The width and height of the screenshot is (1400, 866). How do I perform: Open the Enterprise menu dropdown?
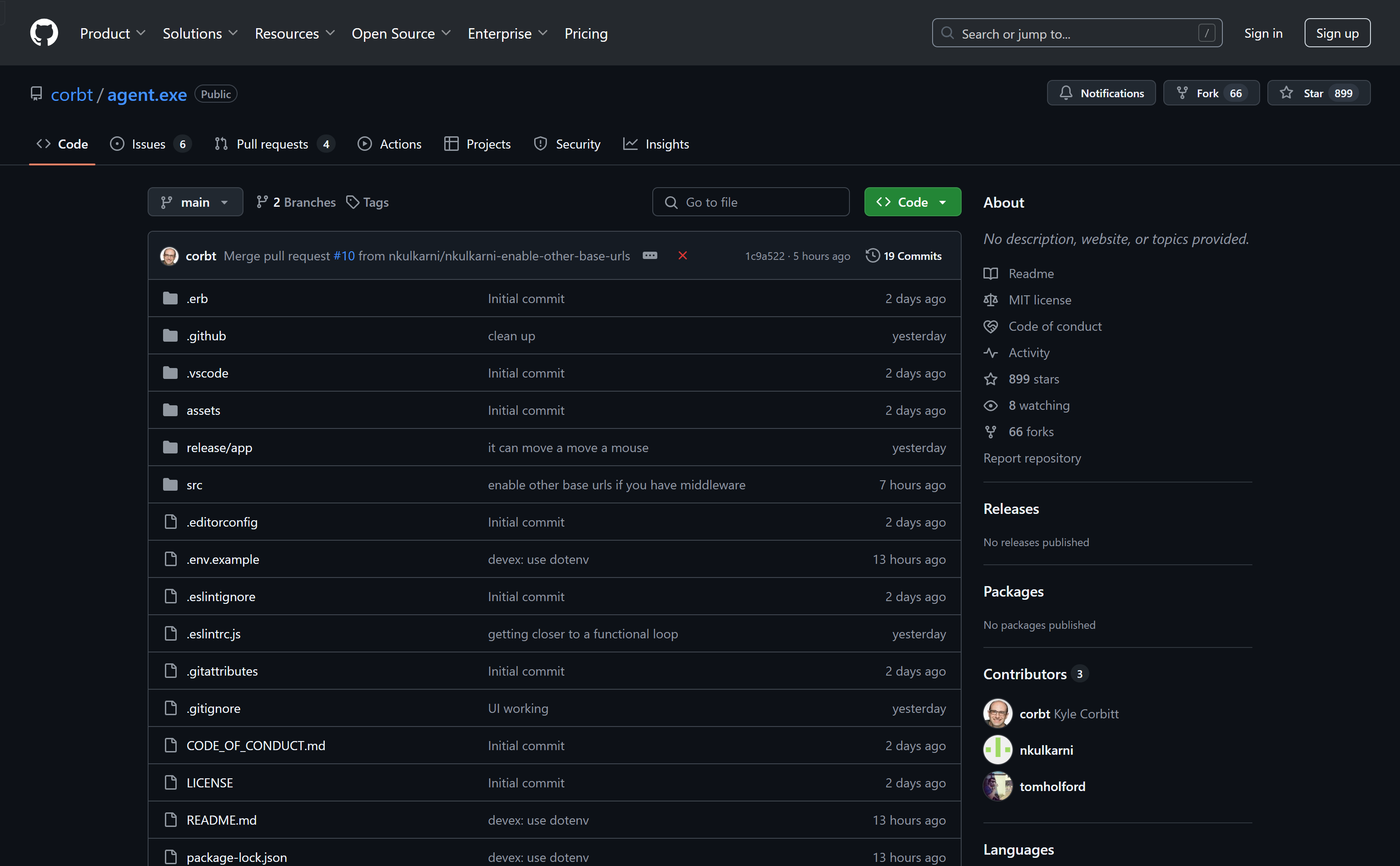[508, 33]
